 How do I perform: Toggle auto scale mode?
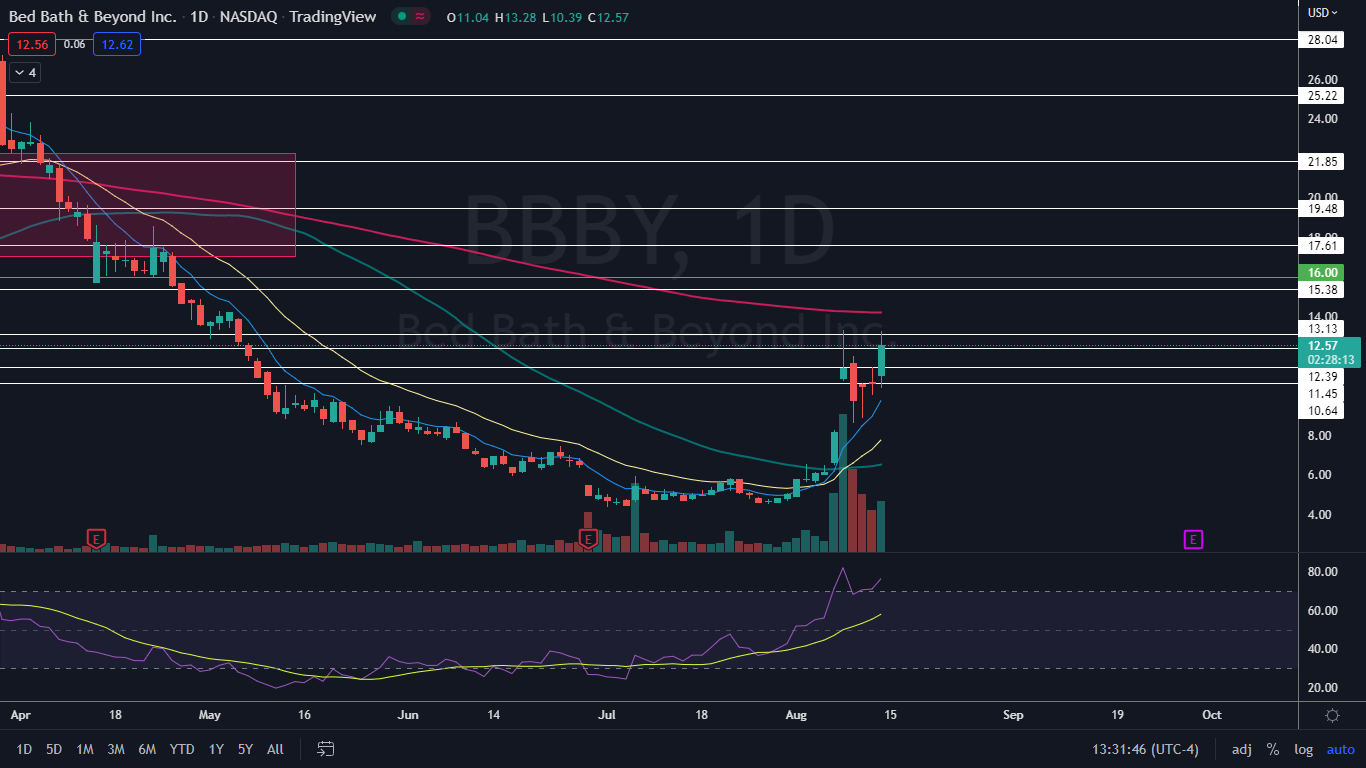[x=1341, y=749]
